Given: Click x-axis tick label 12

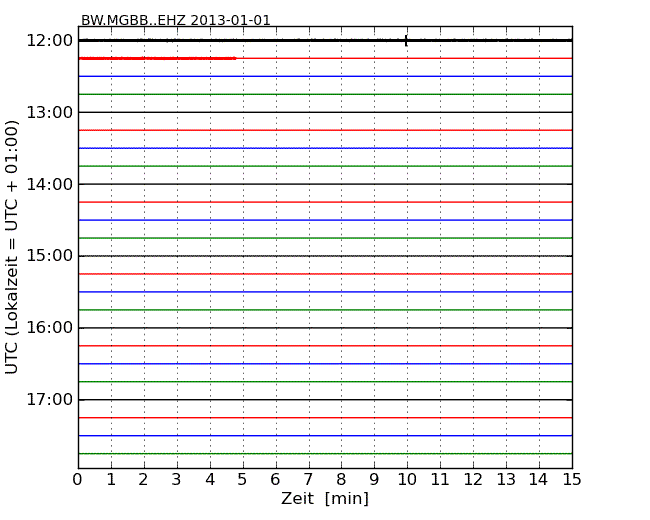Looking at the screenshot, I should click(473, 480).
